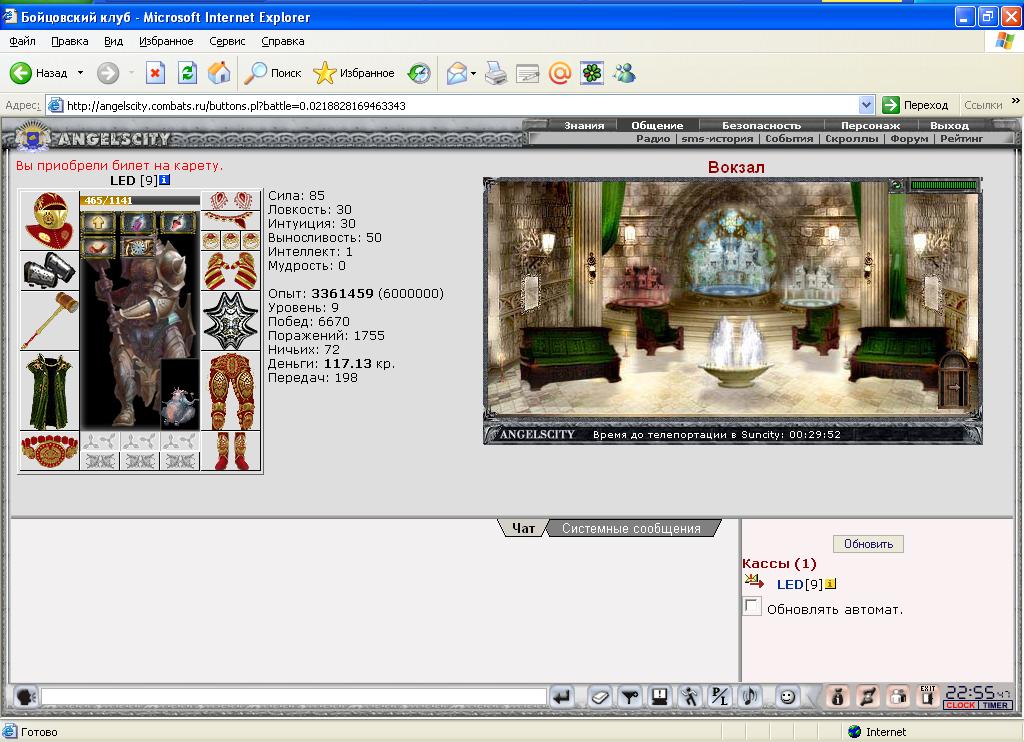Image resolution: width=1024 pixels, height=742 pixels.
Task: Click the running man icon
Action: [690, 697]
